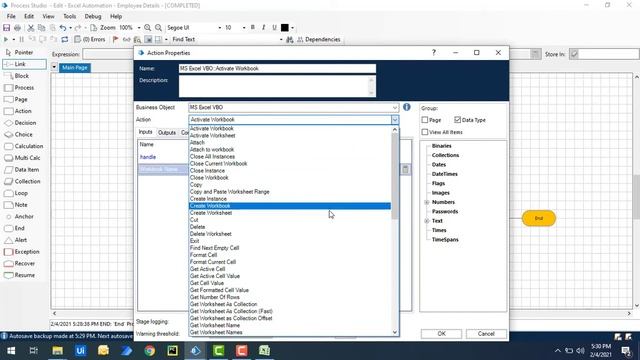This screenshot has height=360, width=640.
Task: Enable the View All Items checkbox
Action: click(425, 132)
